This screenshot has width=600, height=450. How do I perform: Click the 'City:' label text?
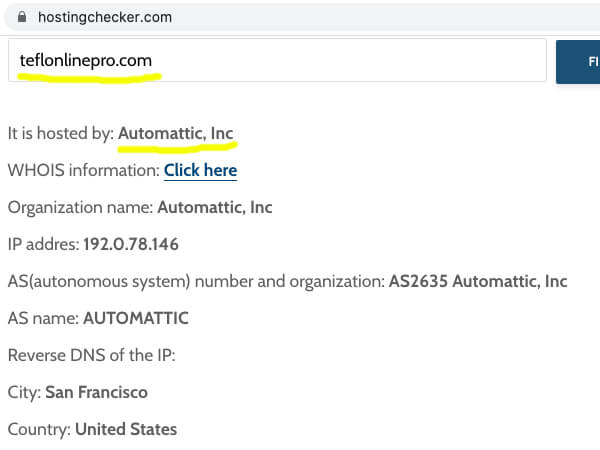(24, 392)
